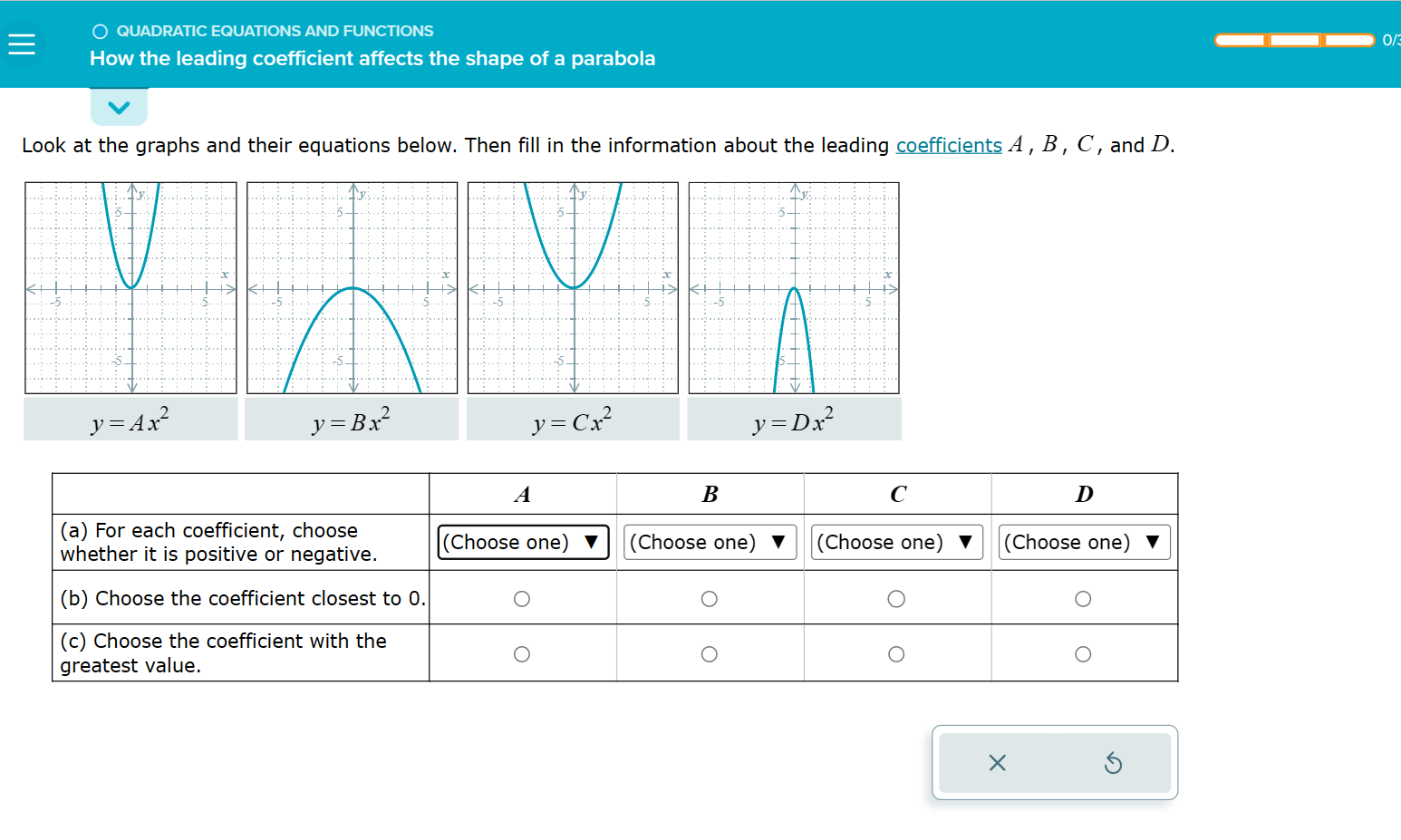Select the narrow parabola graph y = Dx²
This screenshot has height=840, width=1401.
coord(794,286)
